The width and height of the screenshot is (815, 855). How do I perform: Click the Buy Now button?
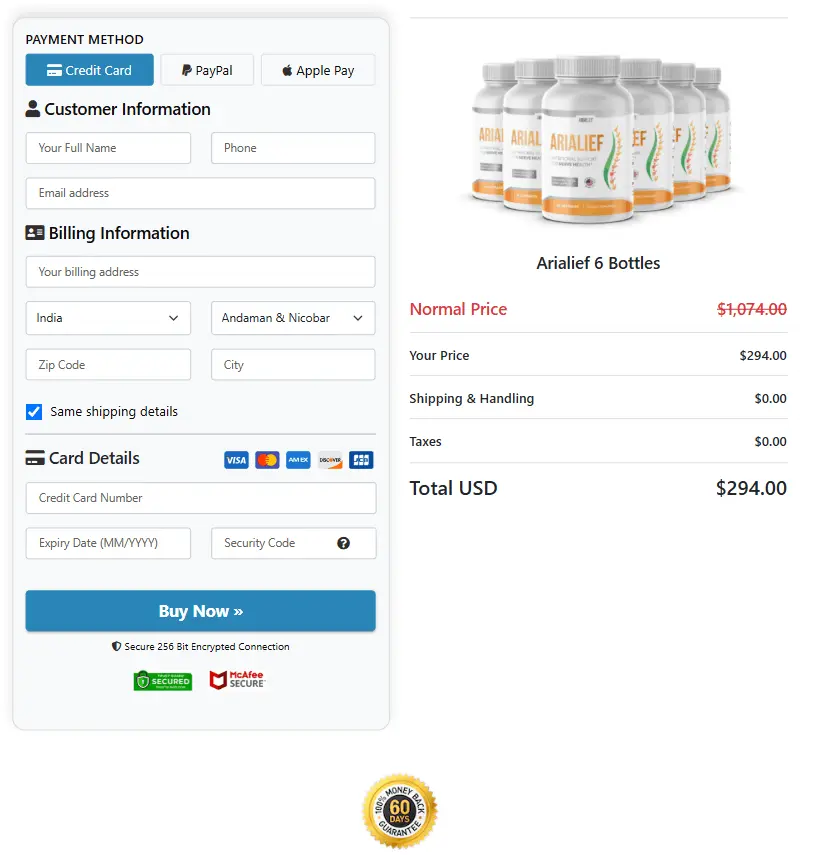point(201,611)
